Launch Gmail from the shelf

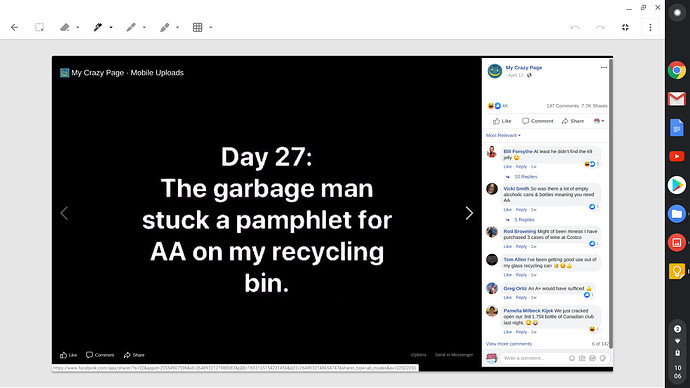[x=677, y=99]
